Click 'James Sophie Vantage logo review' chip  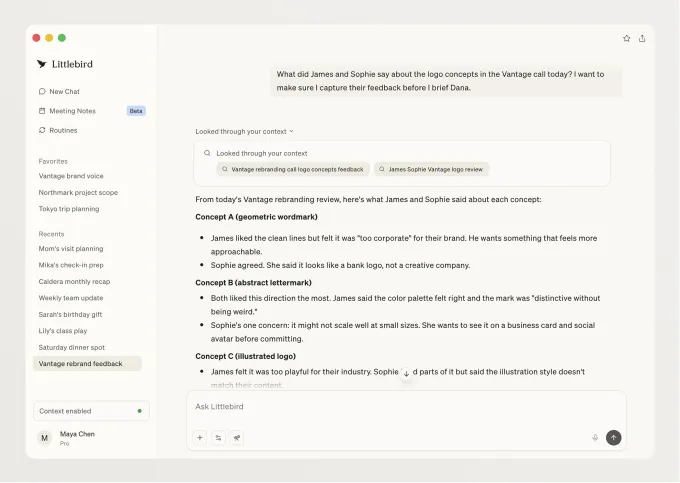tap(432, 170)
